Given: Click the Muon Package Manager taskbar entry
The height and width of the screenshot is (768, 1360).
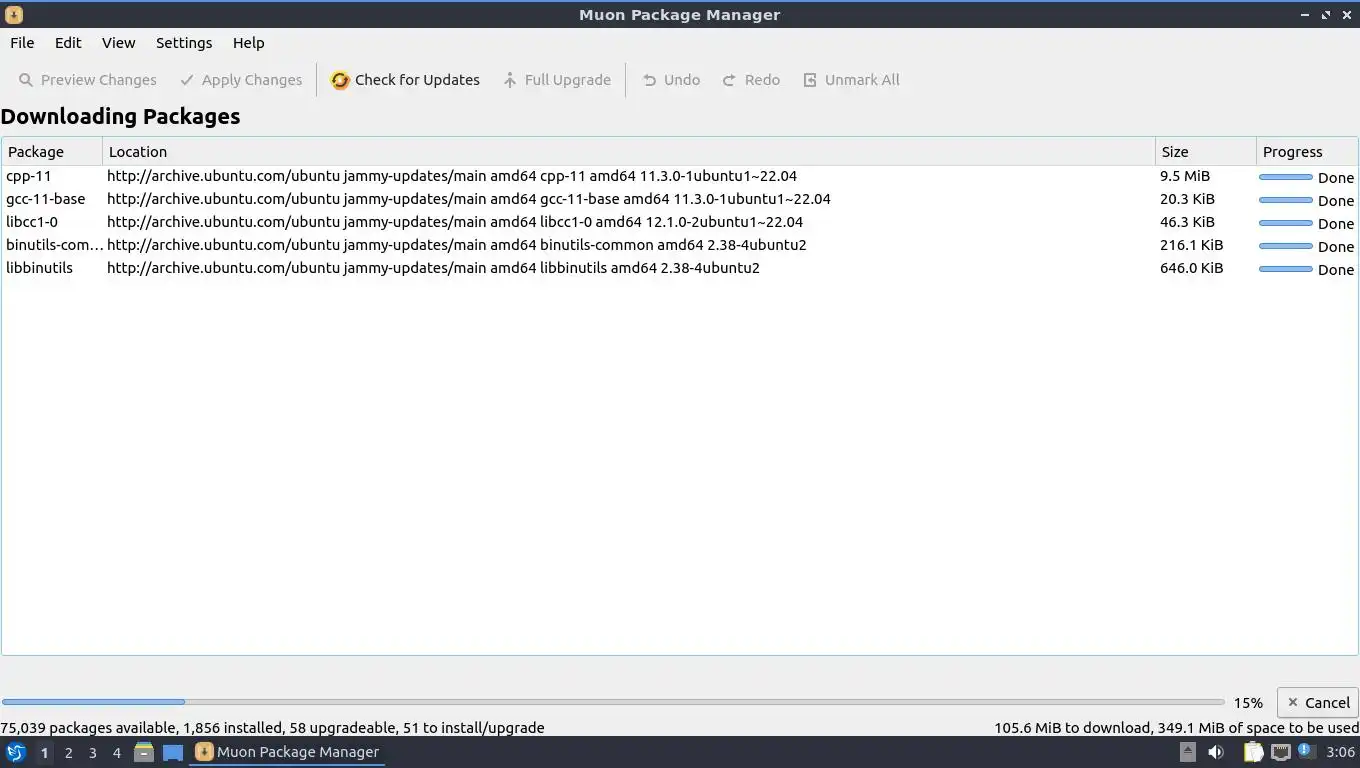Looking at the screenshot, I should pyautogui.click(x=288, y=752).
